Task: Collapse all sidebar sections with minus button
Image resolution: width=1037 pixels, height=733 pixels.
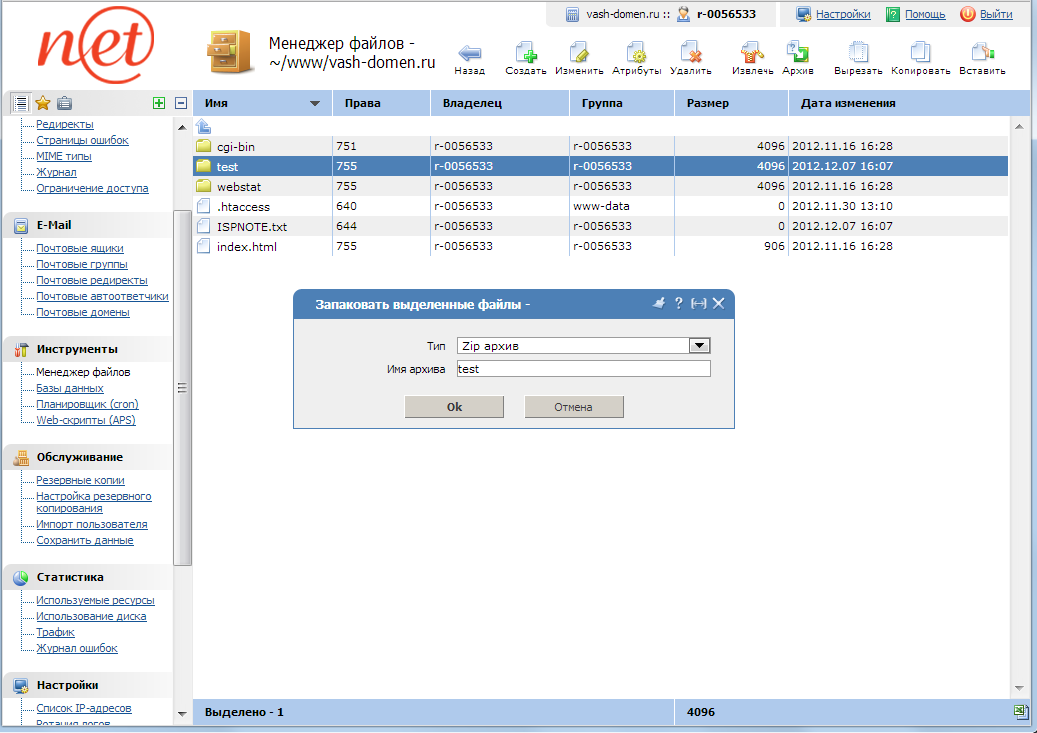Action: (181, 103)
